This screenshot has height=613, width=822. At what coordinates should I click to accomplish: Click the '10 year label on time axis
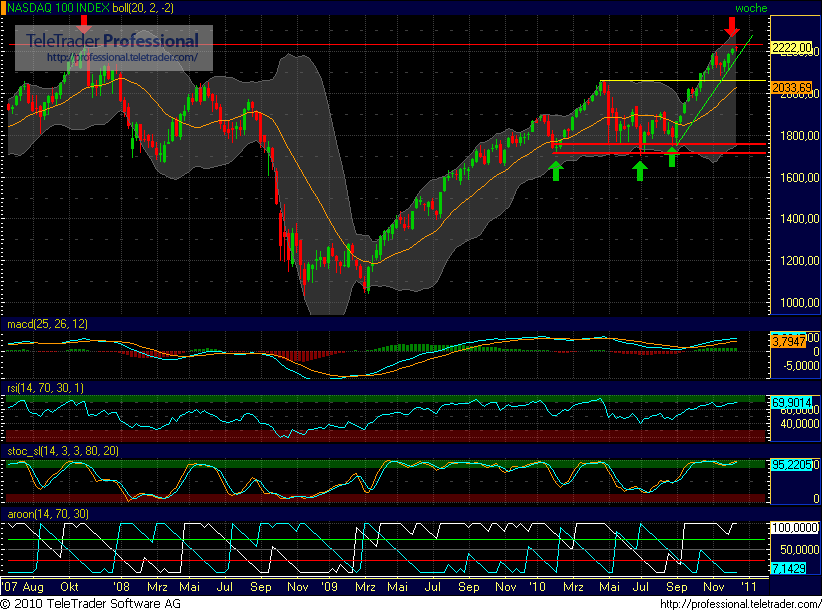(537, 587)
